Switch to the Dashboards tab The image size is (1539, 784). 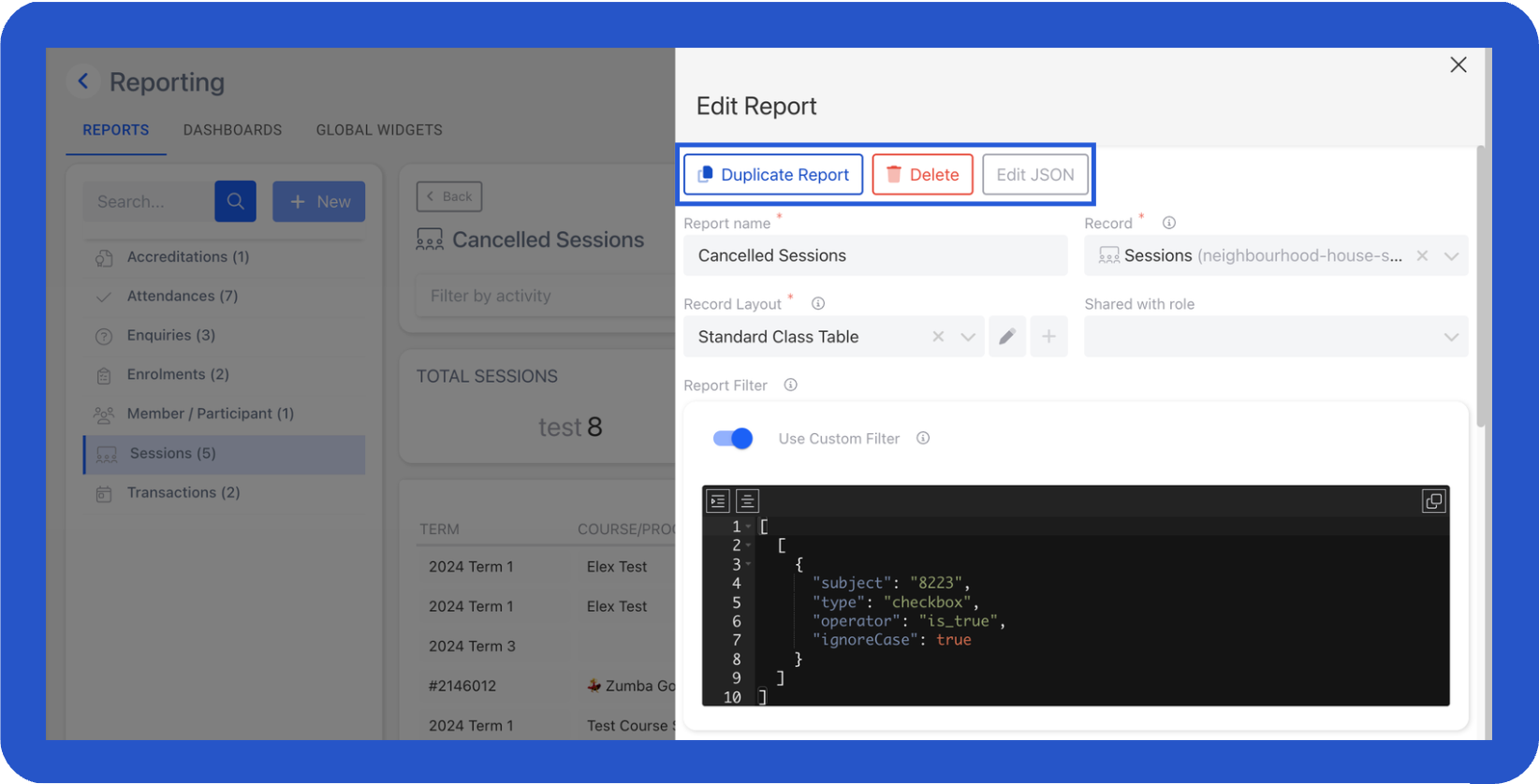pos(232,130)
